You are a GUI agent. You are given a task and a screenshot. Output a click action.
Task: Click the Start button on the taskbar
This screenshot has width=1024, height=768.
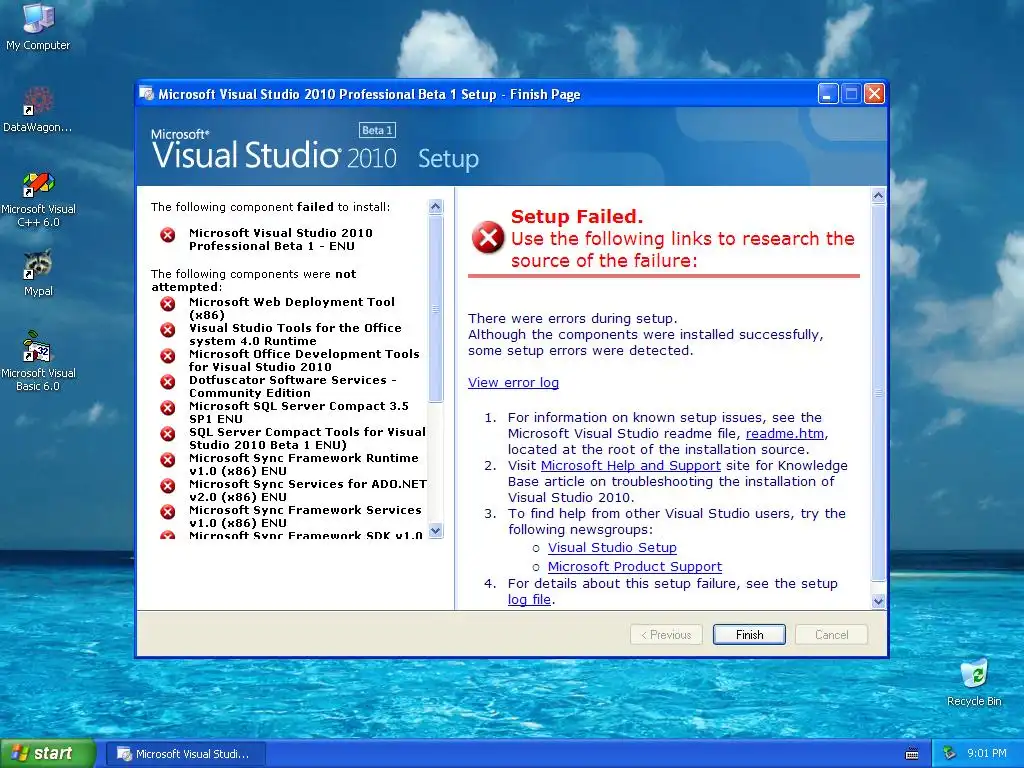(48, 754)
